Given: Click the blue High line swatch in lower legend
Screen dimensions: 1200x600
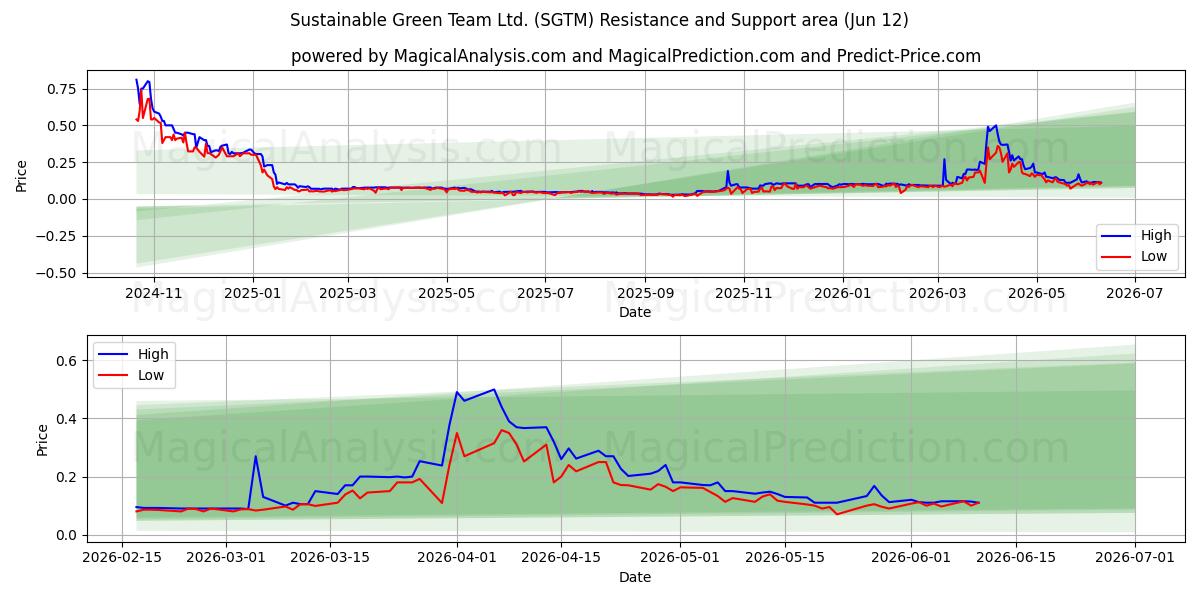Looking at the screenshot, I should pyautogui.click(x=114, y=354).
